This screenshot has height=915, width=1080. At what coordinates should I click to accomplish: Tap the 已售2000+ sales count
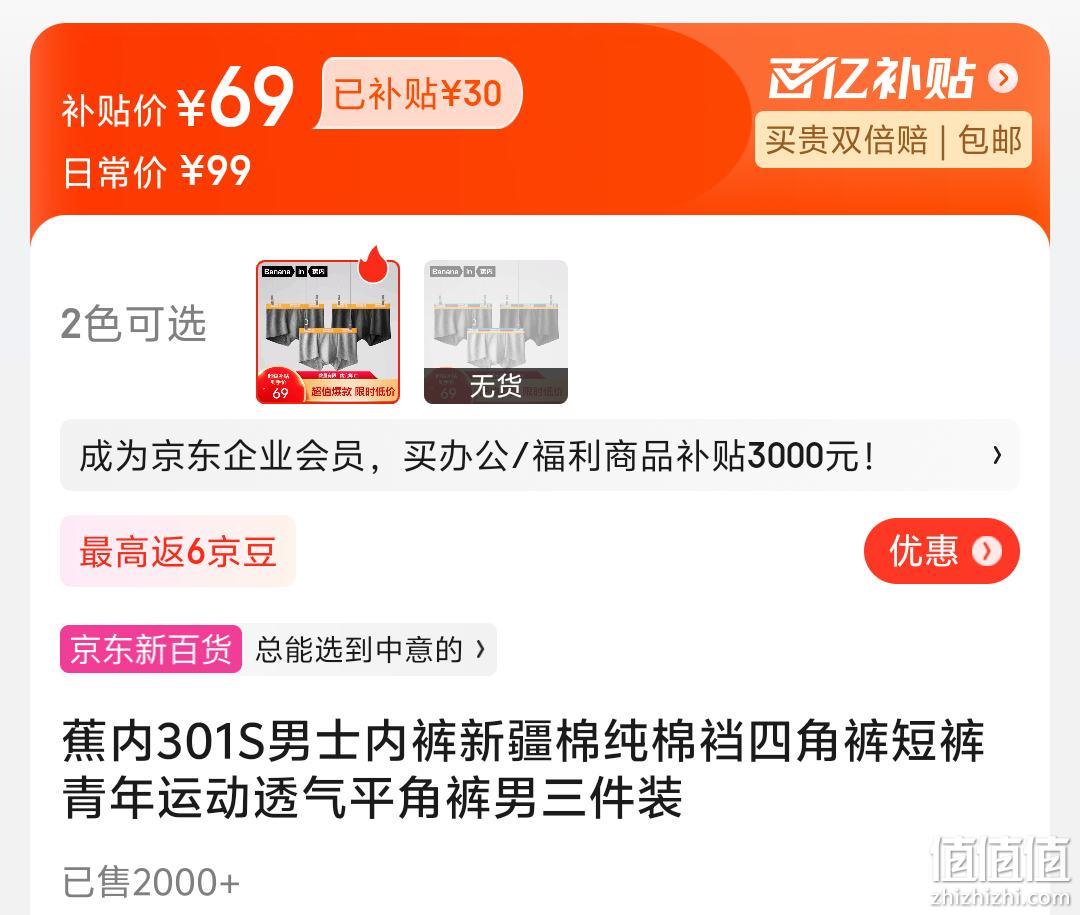click(151, 882)
